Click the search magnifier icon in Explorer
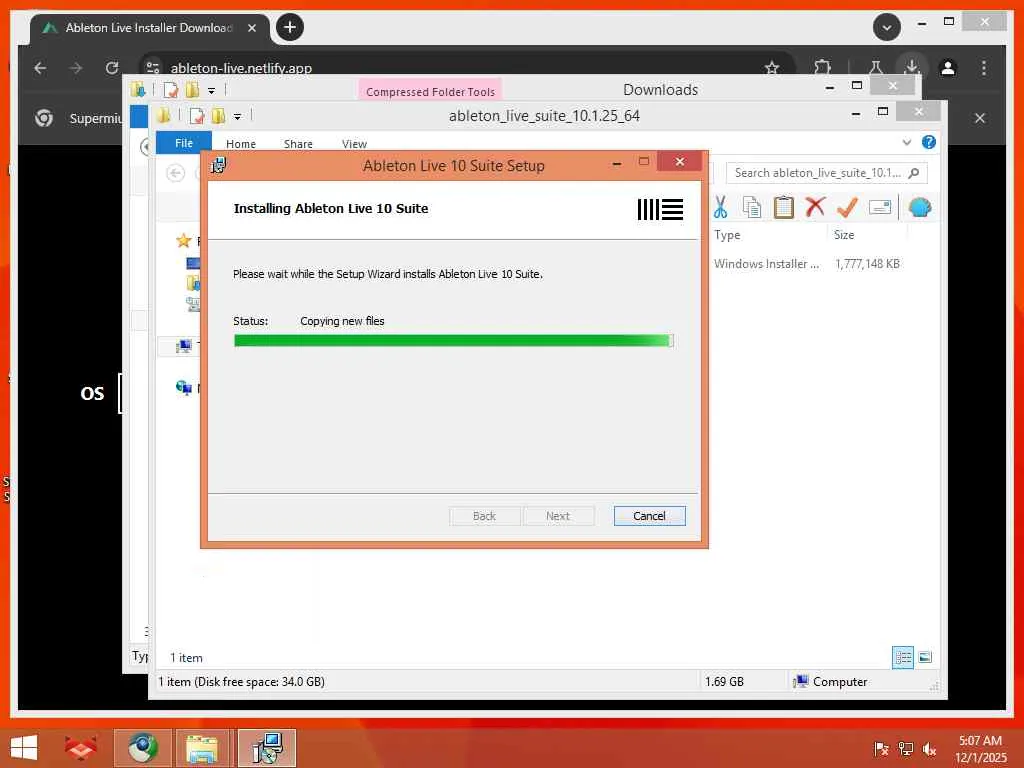The height and width of the screenshot is (768, 1024). coord(914,172)
